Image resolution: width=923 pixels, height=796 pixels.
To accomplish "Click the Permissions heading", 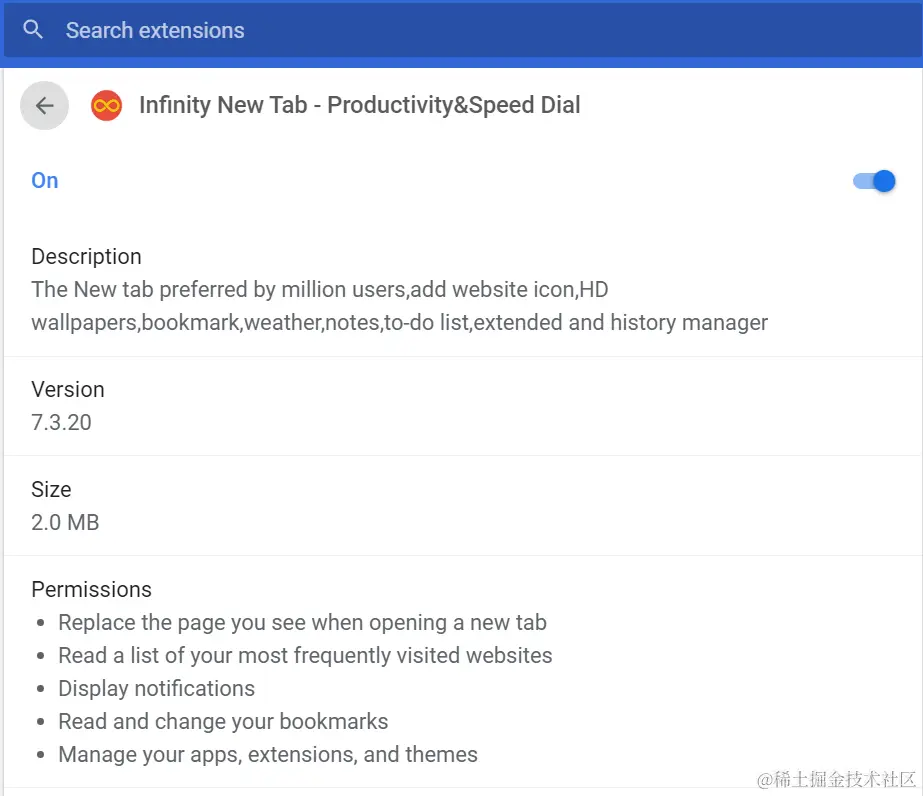I will tap(91, 589).
